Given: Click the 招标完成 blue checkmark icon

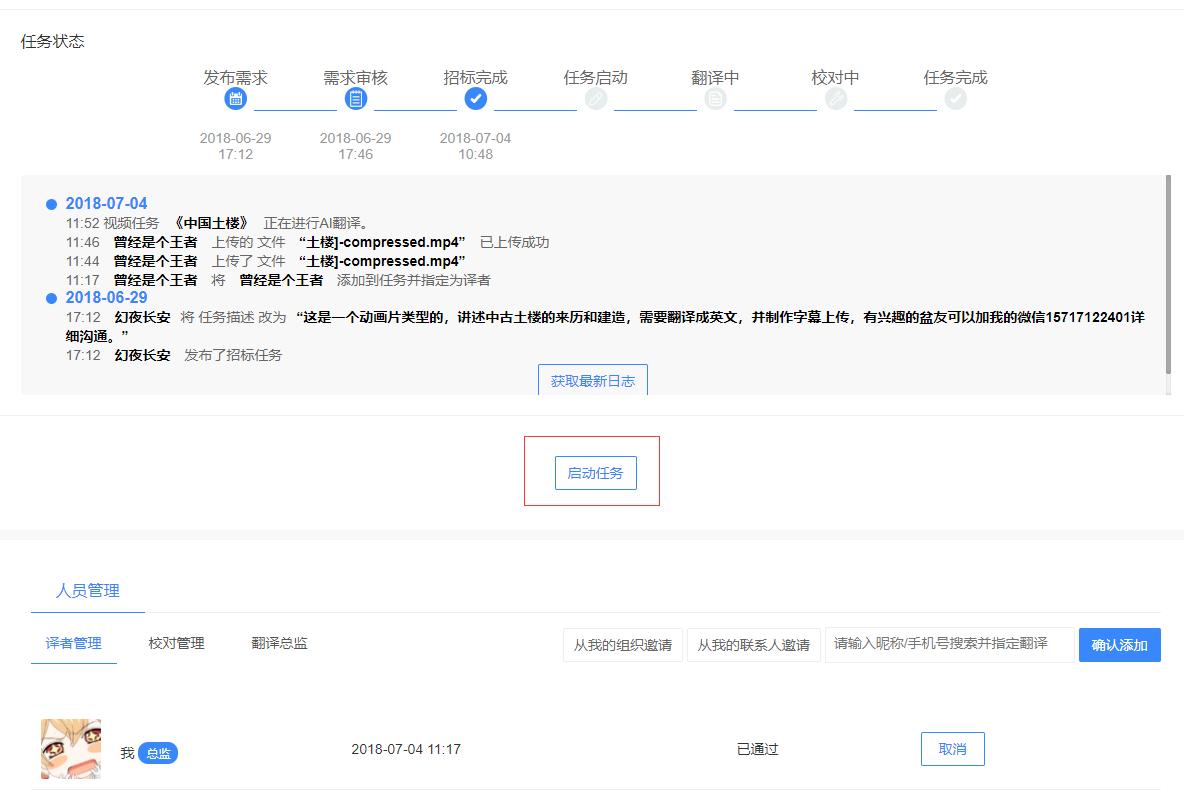Looking at the screenshot, I should pyautogui.click(x=476, y=98).
